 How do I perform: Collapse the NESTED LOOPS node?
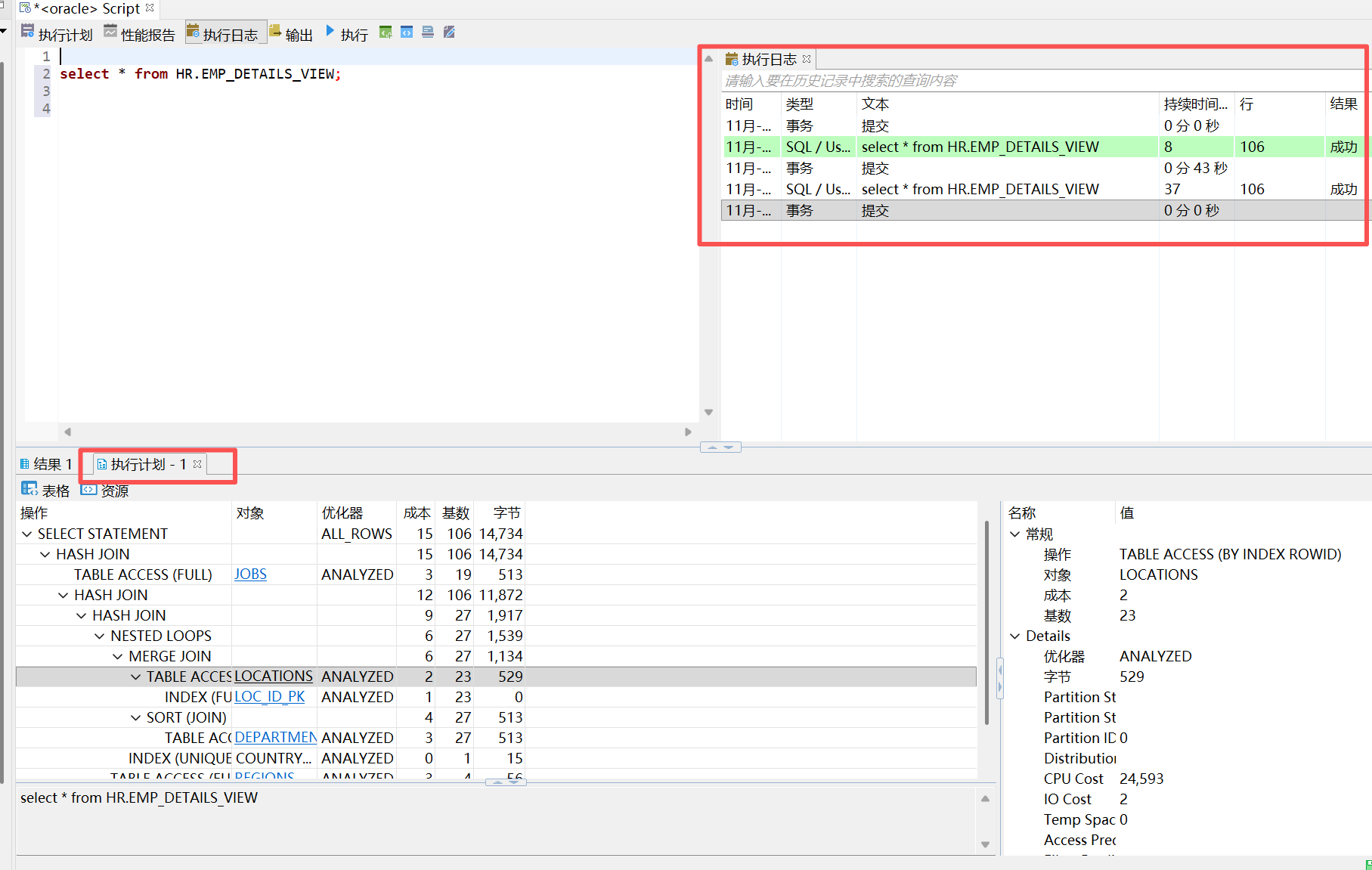click(100, 636)
